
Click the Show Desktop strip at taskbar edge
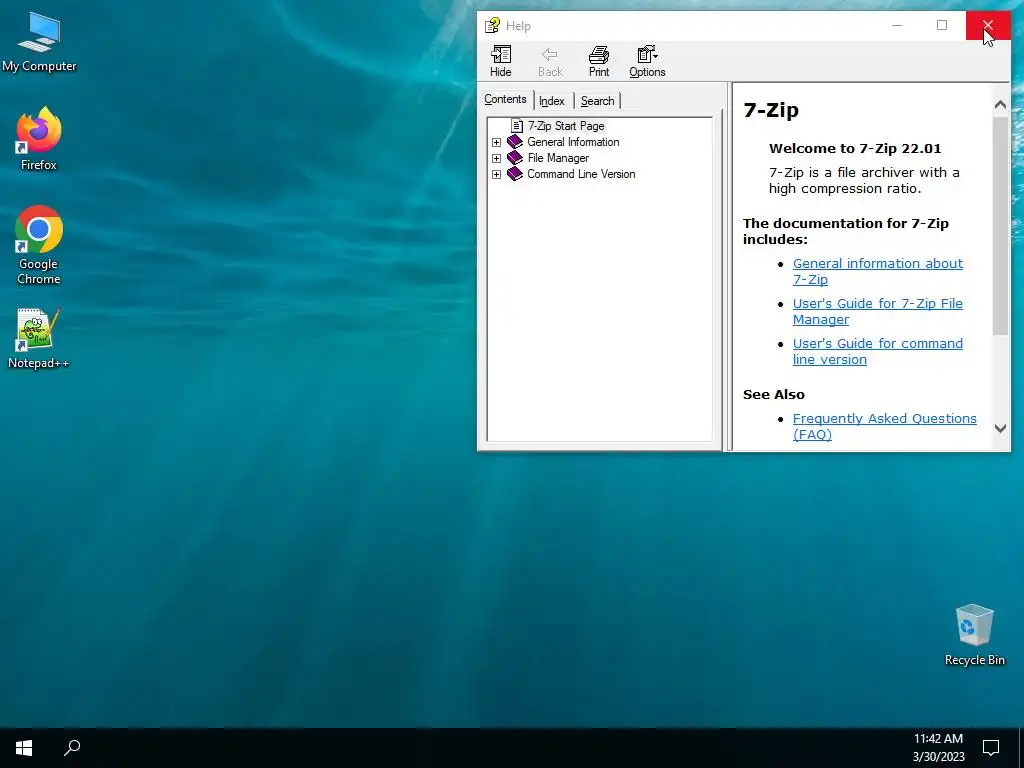coord(1021,748)
